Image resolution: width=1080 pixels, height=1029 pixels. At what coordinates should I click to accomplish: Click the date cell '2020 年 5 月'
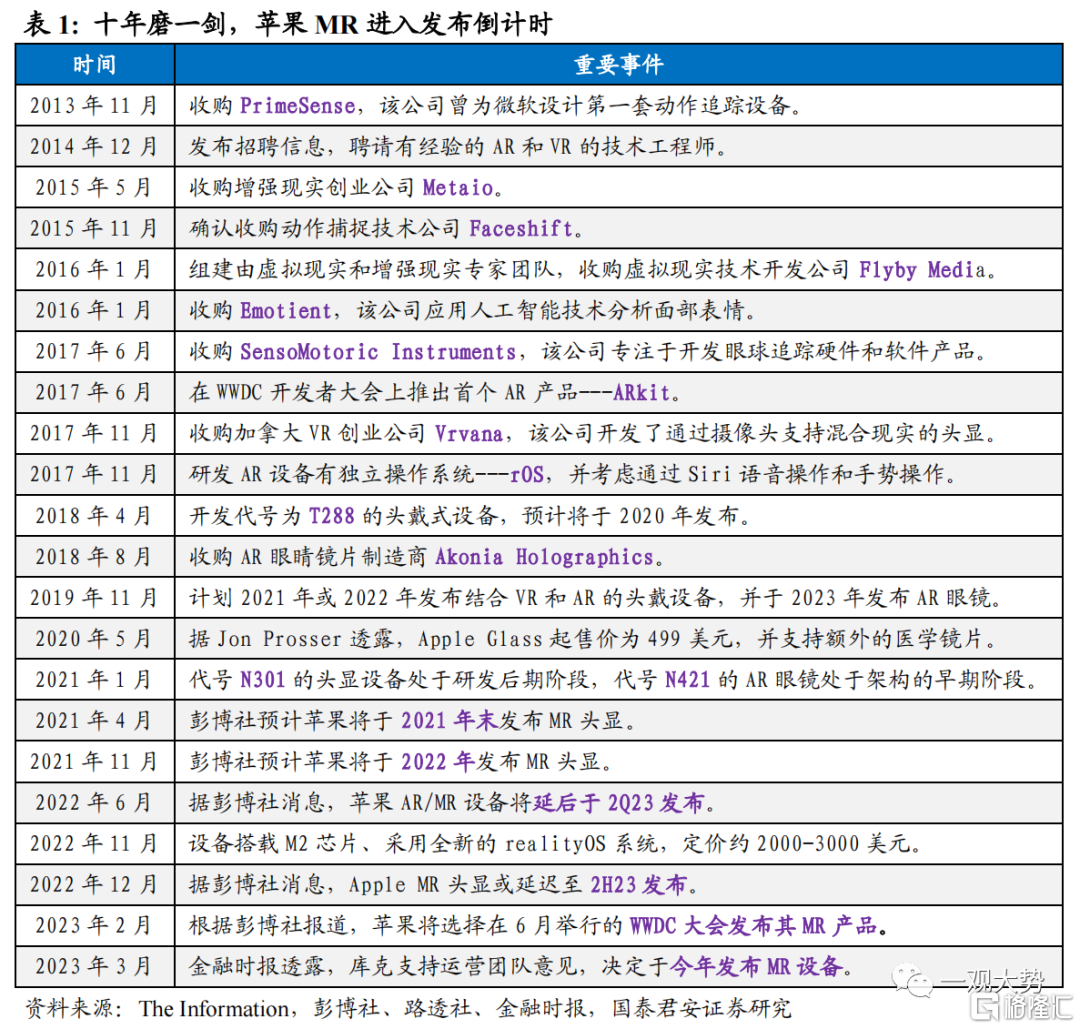94,638
